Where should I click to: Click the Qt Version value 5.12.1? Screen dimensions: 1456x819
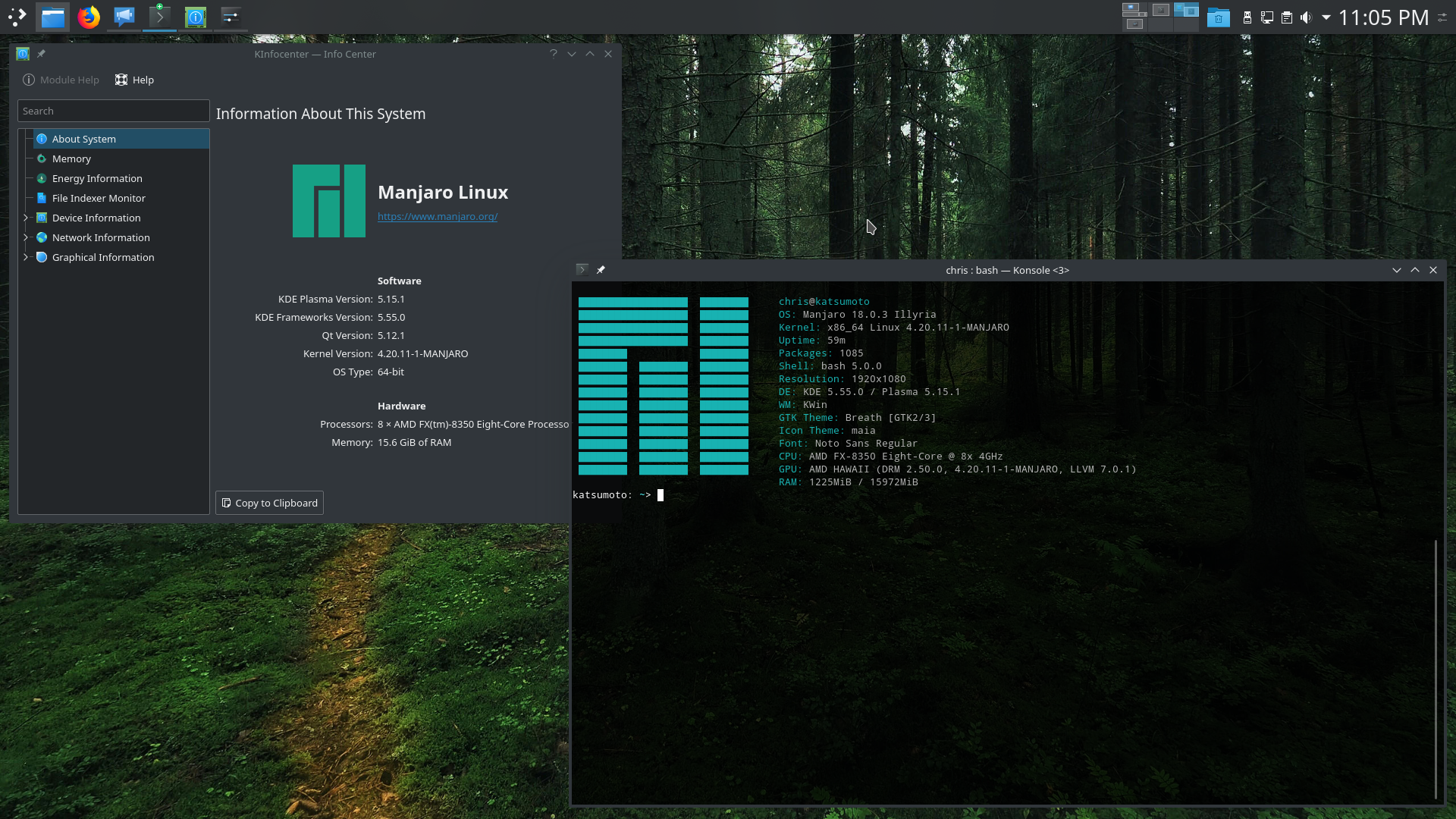[391, 336]
